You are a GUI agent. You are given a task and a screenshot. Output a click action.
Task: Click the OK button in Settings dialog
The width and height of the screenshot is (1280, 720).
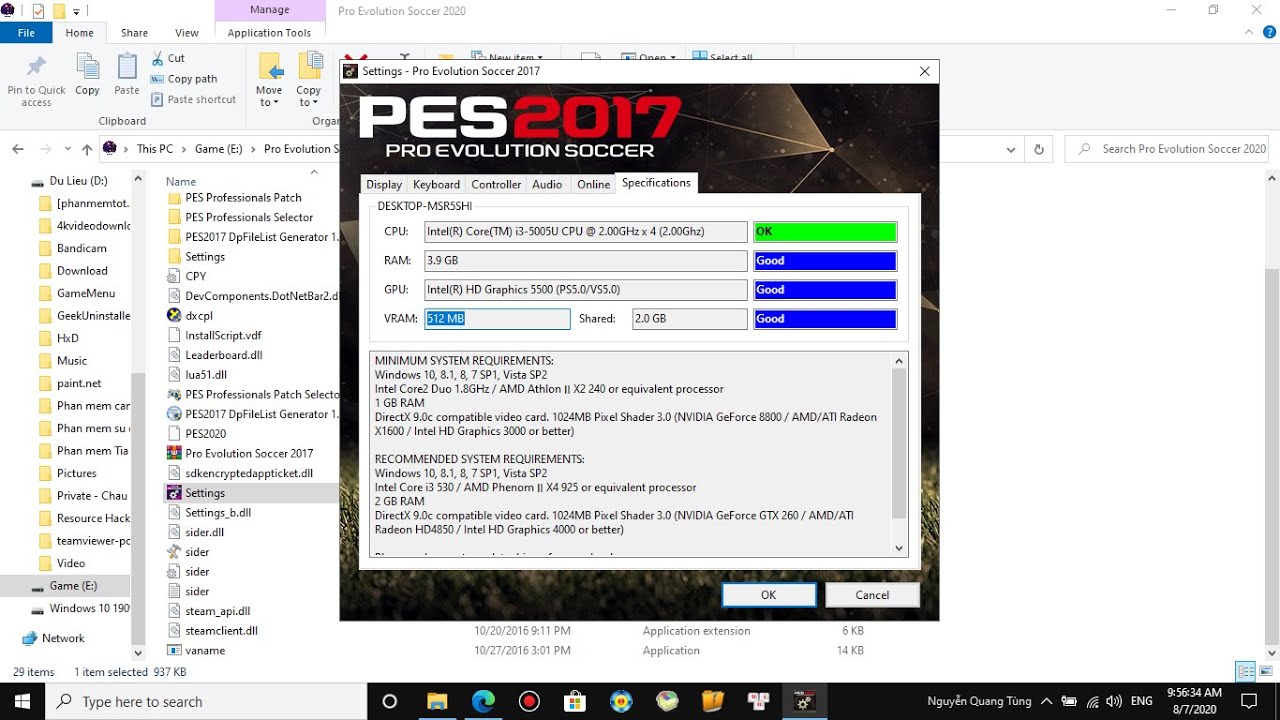768,594
